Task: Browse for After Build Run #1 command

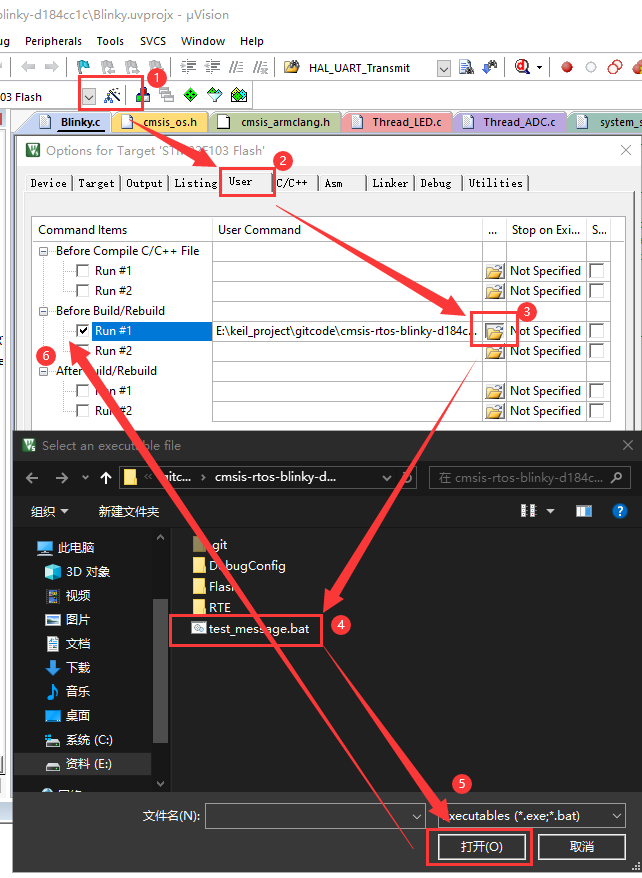Action: 494,391
